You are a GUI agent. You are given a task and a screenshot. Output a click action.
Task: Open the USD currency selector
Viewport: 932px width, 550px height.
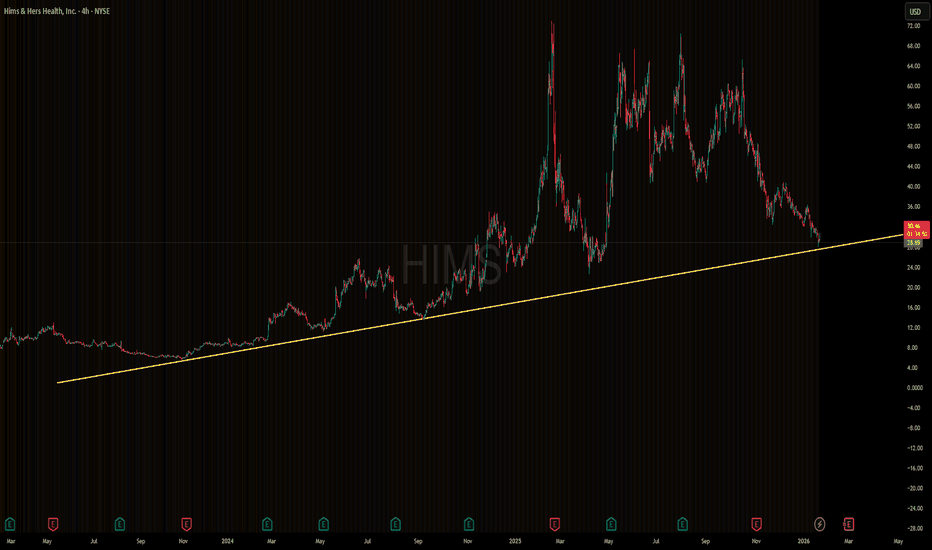(x=915, y=11)
